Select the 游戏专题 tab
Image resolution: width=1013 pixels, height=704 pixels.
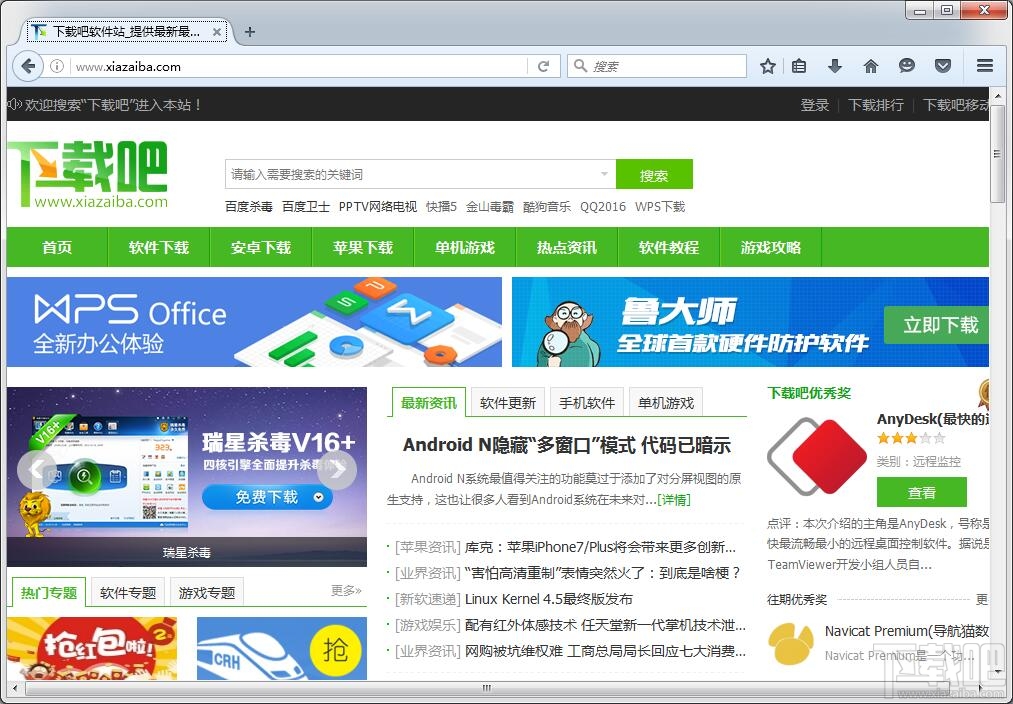(207, 592)
